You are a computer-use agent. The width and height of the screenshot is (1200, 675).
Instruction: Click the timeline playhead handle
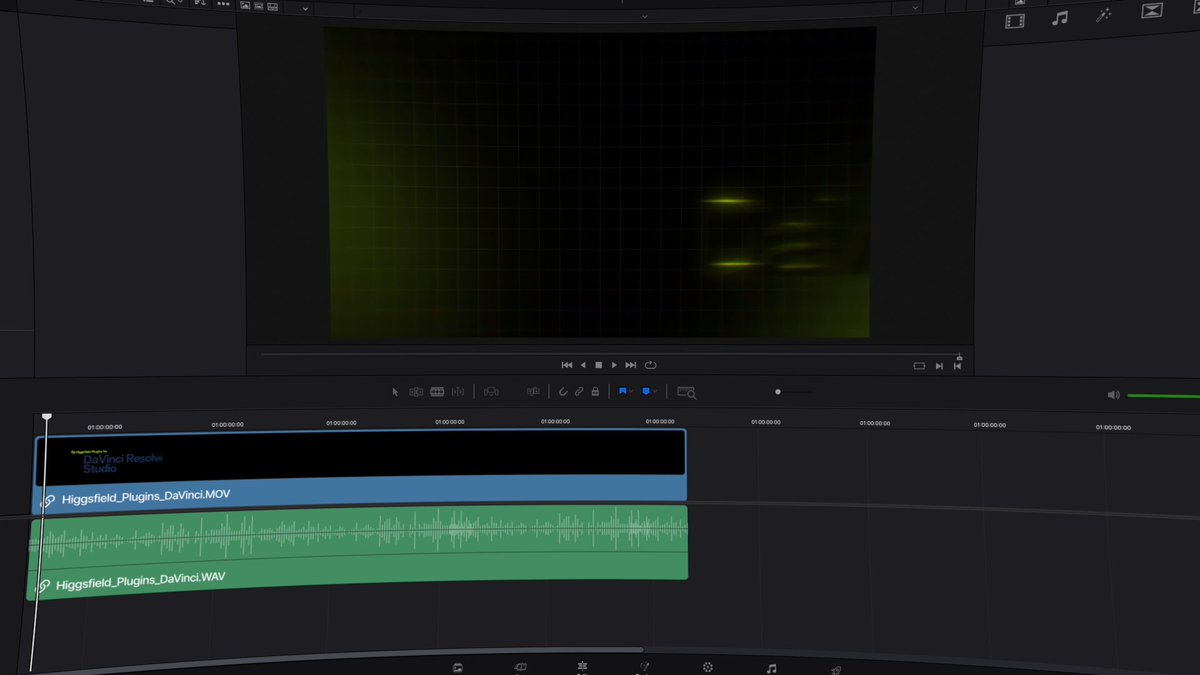[x=46, y=416]
